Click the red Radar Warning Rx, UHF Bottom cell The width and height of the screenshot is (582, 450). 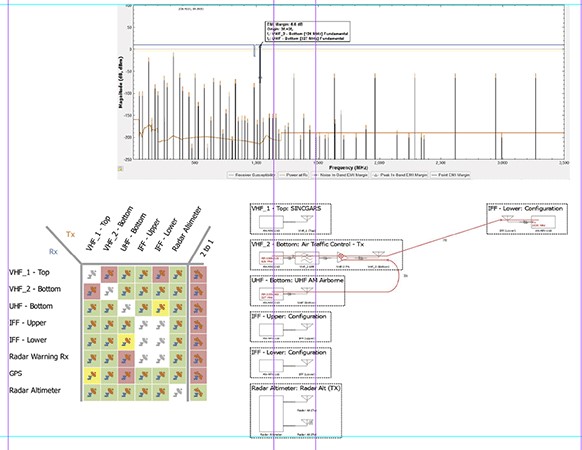click(126, 359)
